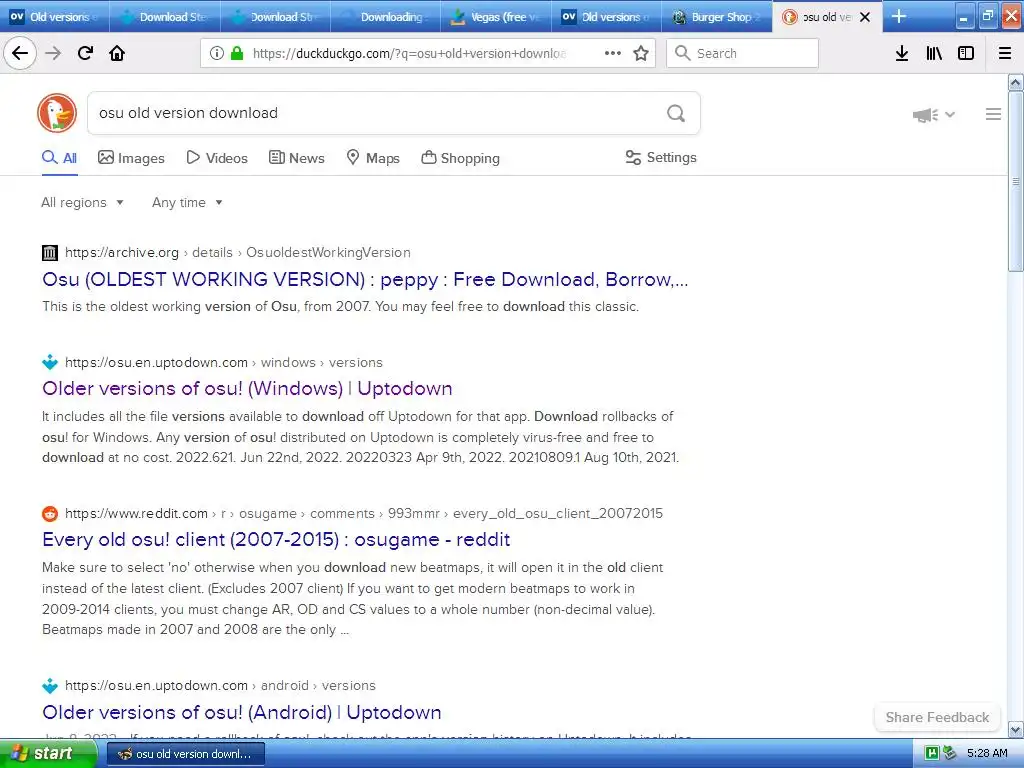The image size is (1024, 768).
Task: Switch to second Download Str tab
Action: tap(275, 17)
